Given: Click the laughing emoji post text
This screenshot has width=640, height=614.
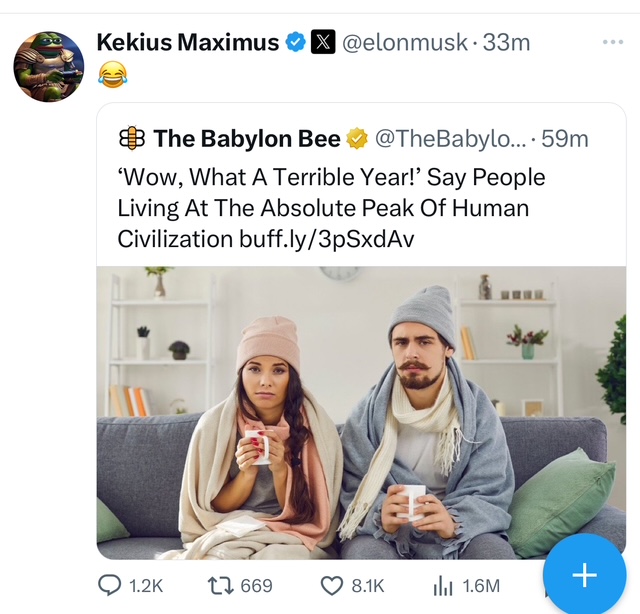Looking at the screenshot, I should (x=113, y=72).
